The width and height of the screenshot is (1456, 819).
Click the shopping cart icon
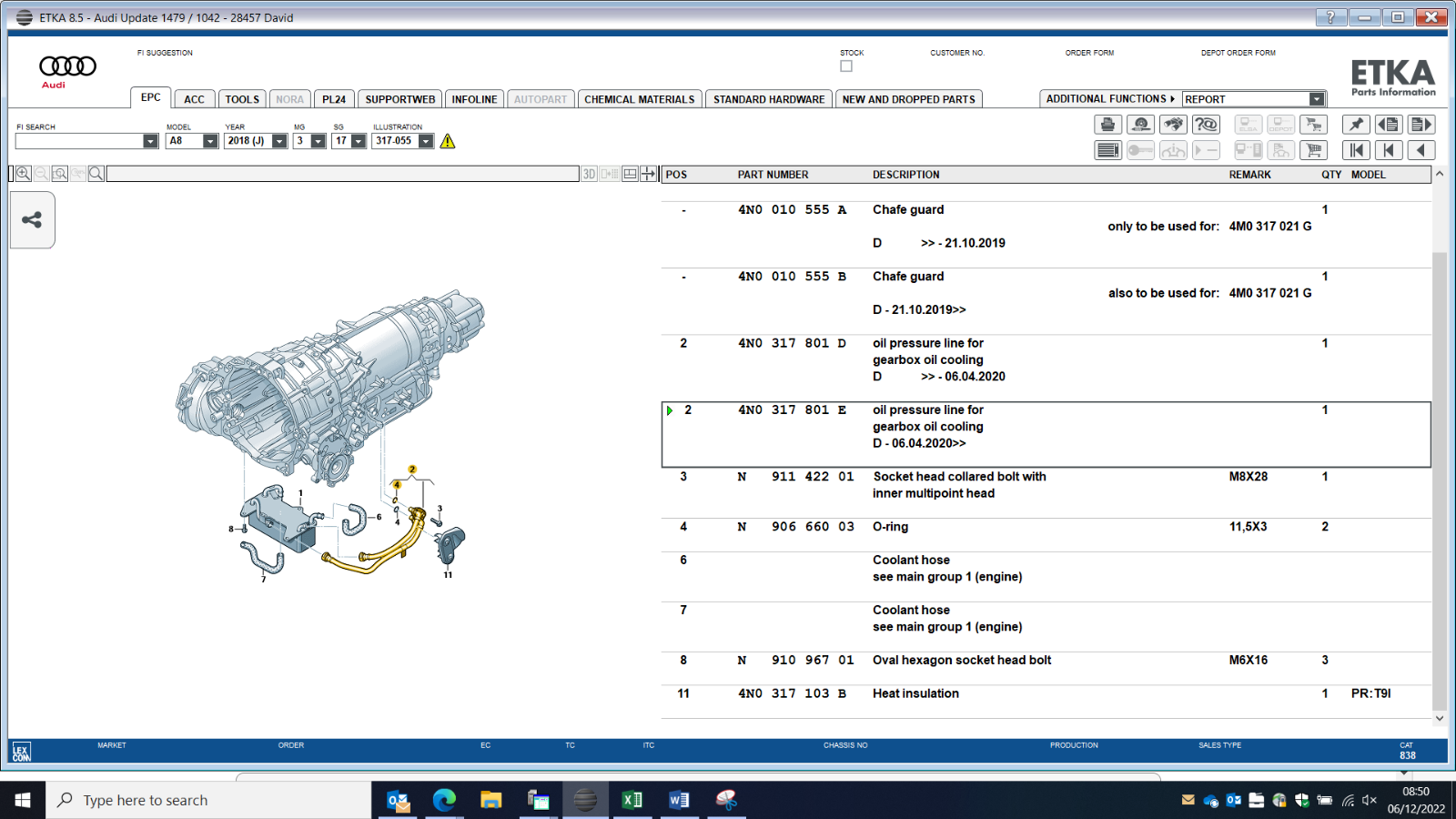(x=1312, y=150)
